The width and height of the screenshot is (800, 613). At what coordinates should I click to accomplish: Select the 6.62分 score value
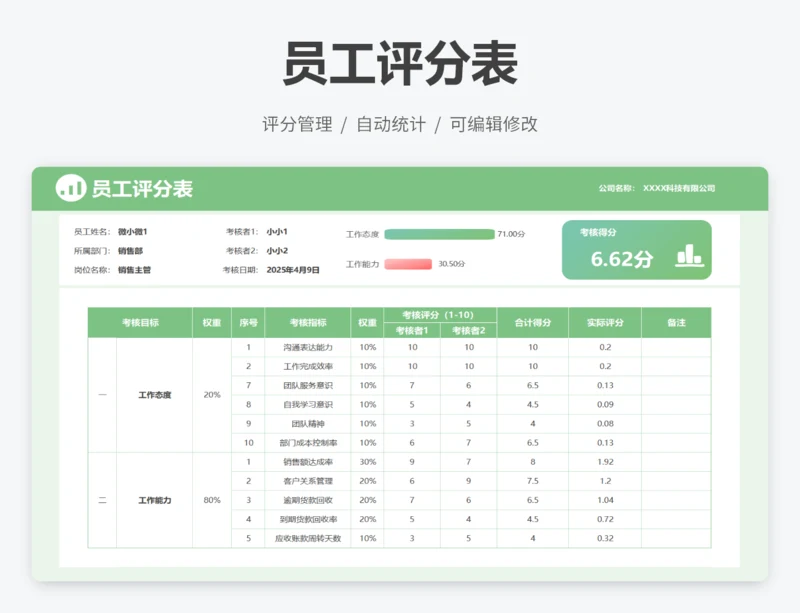coord(621,259)
